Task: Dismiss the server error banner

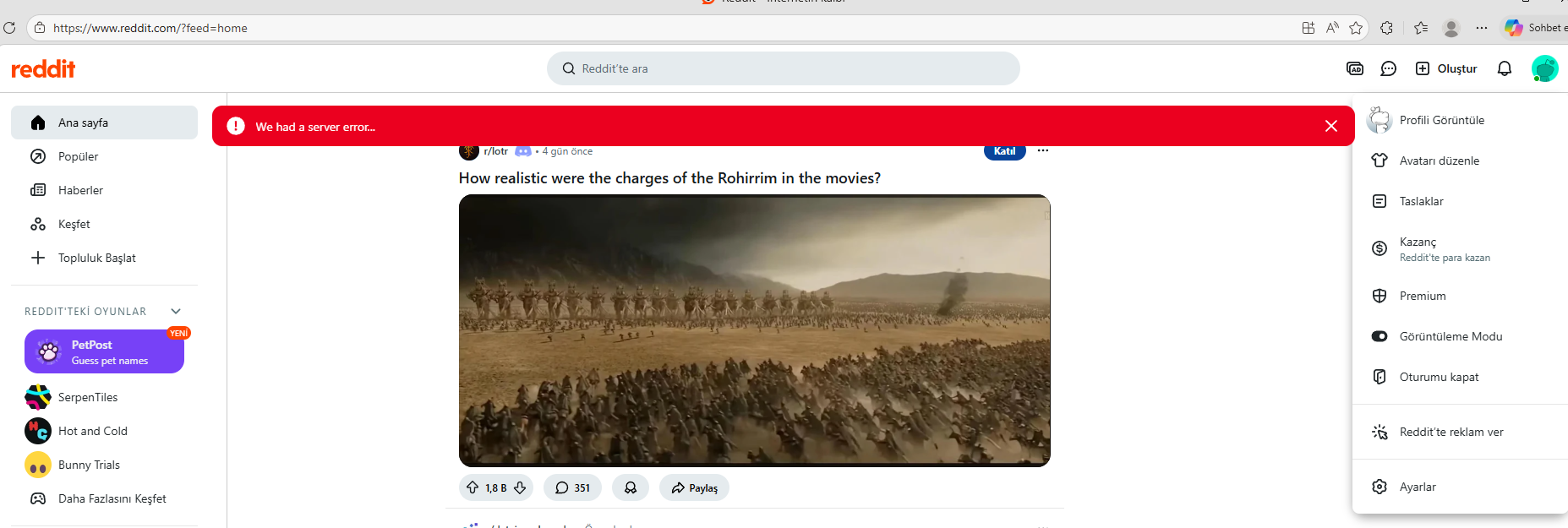Action: pyautogui.click(x=1331, y=126)
